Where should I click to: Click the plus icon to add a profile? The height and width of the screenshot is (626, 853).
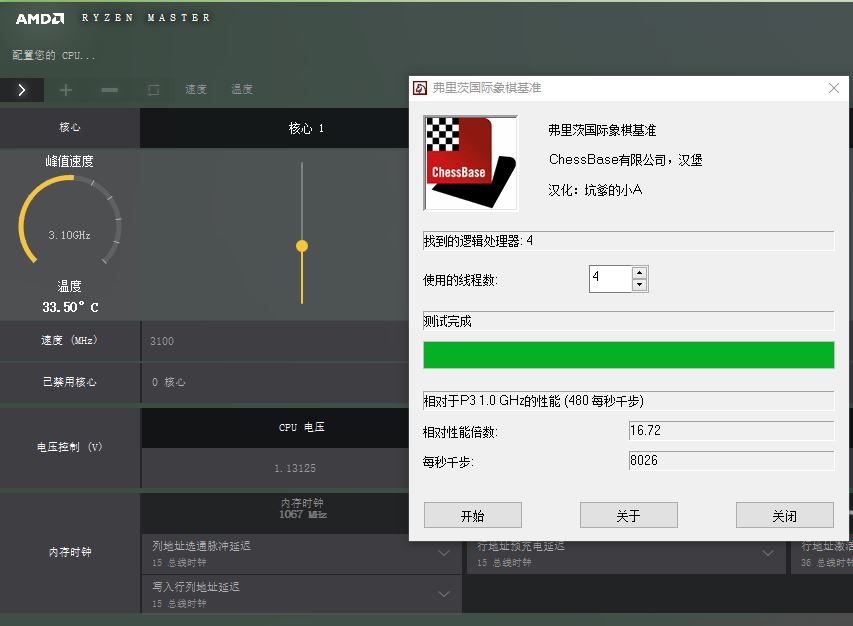pos(66,89)
